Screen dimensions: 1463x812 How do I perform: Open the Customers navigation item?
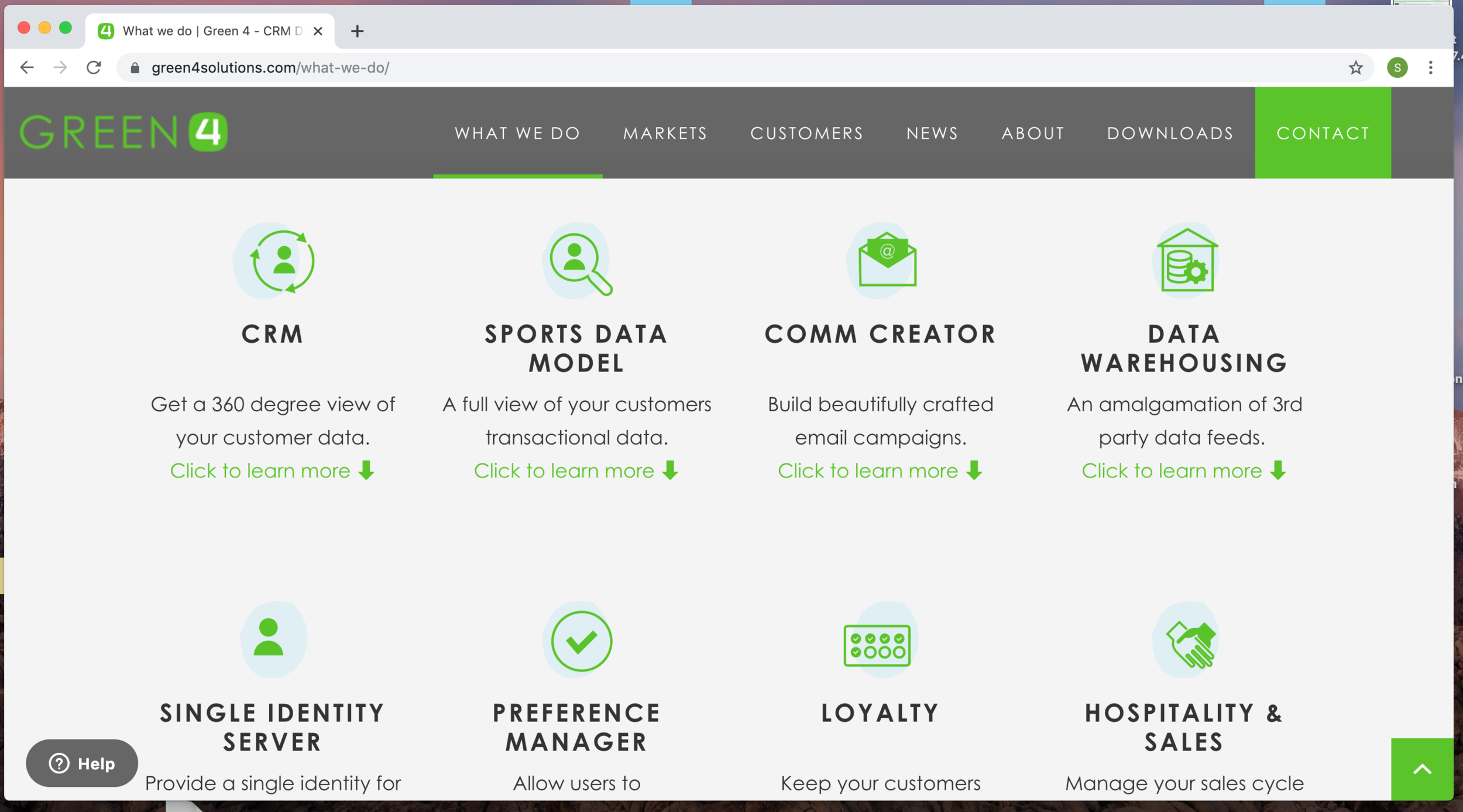806,133
